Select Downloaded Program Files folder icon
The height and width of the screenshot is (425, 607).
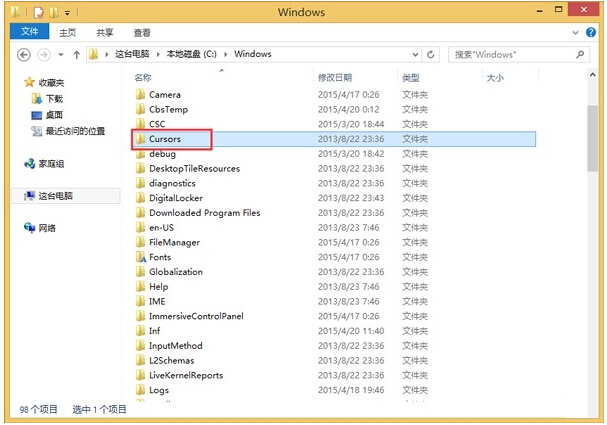(x=141, y=212)
